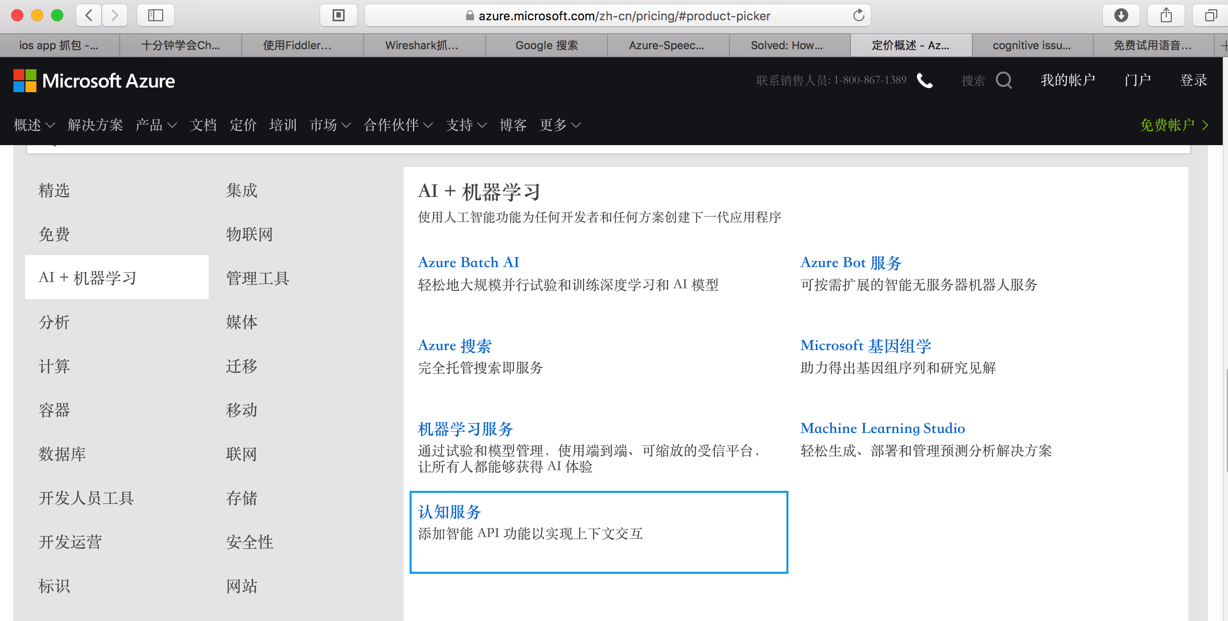Screen dimensions: 1228x621
Task: Show all tabs overview icon
Action: coord(1210,15)
